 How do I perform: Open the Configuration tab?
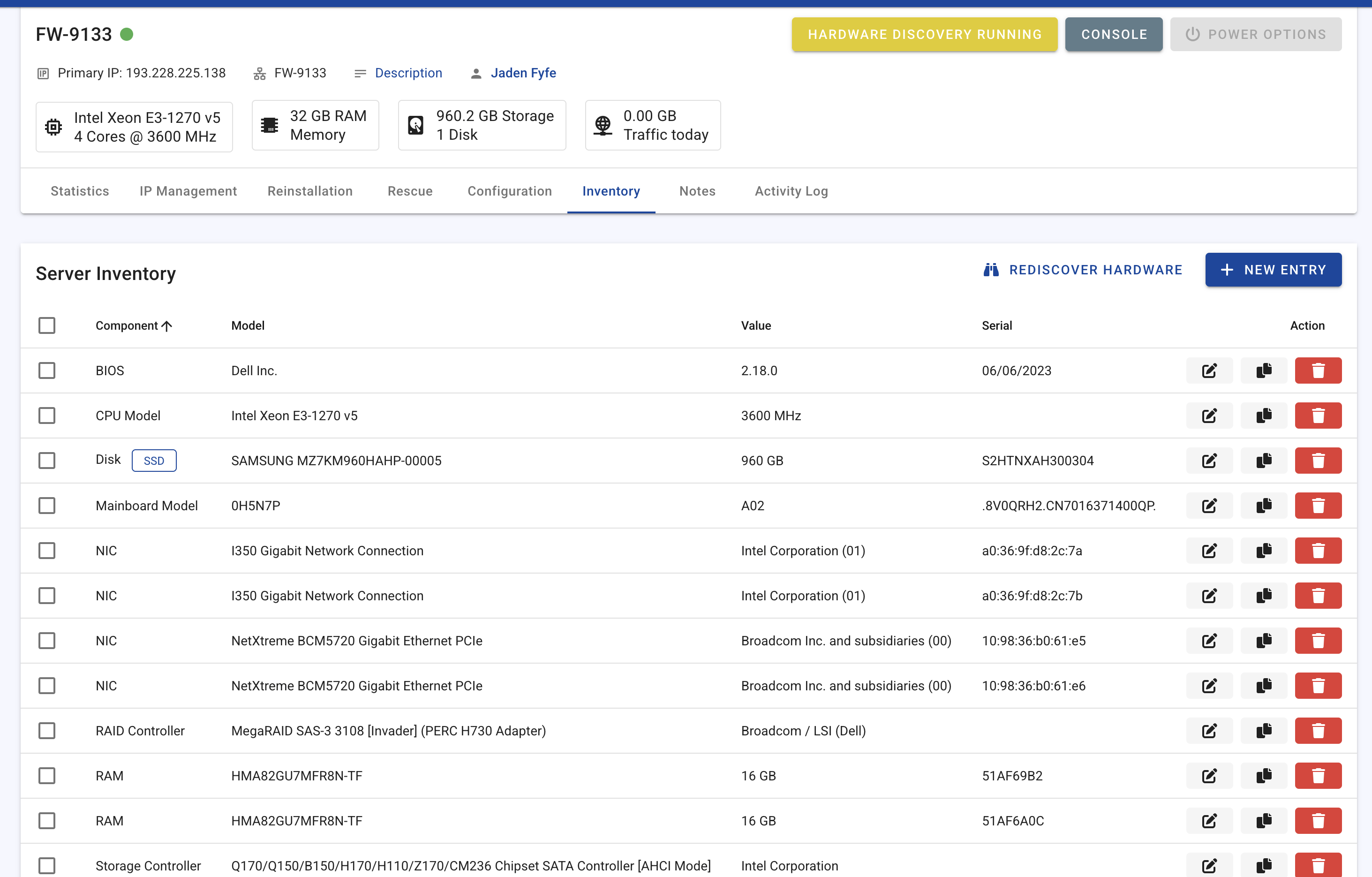tap(509, 191)
